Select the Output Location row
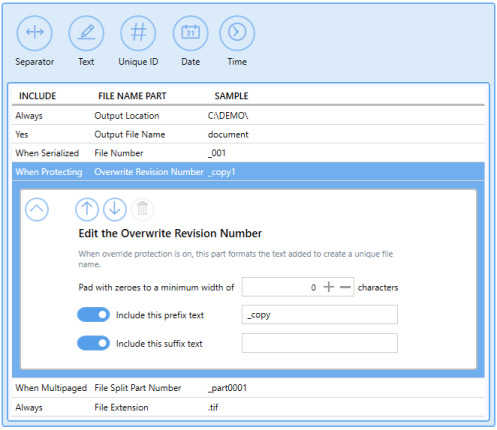This screenshot has height=430, width=497. point(248,116)
